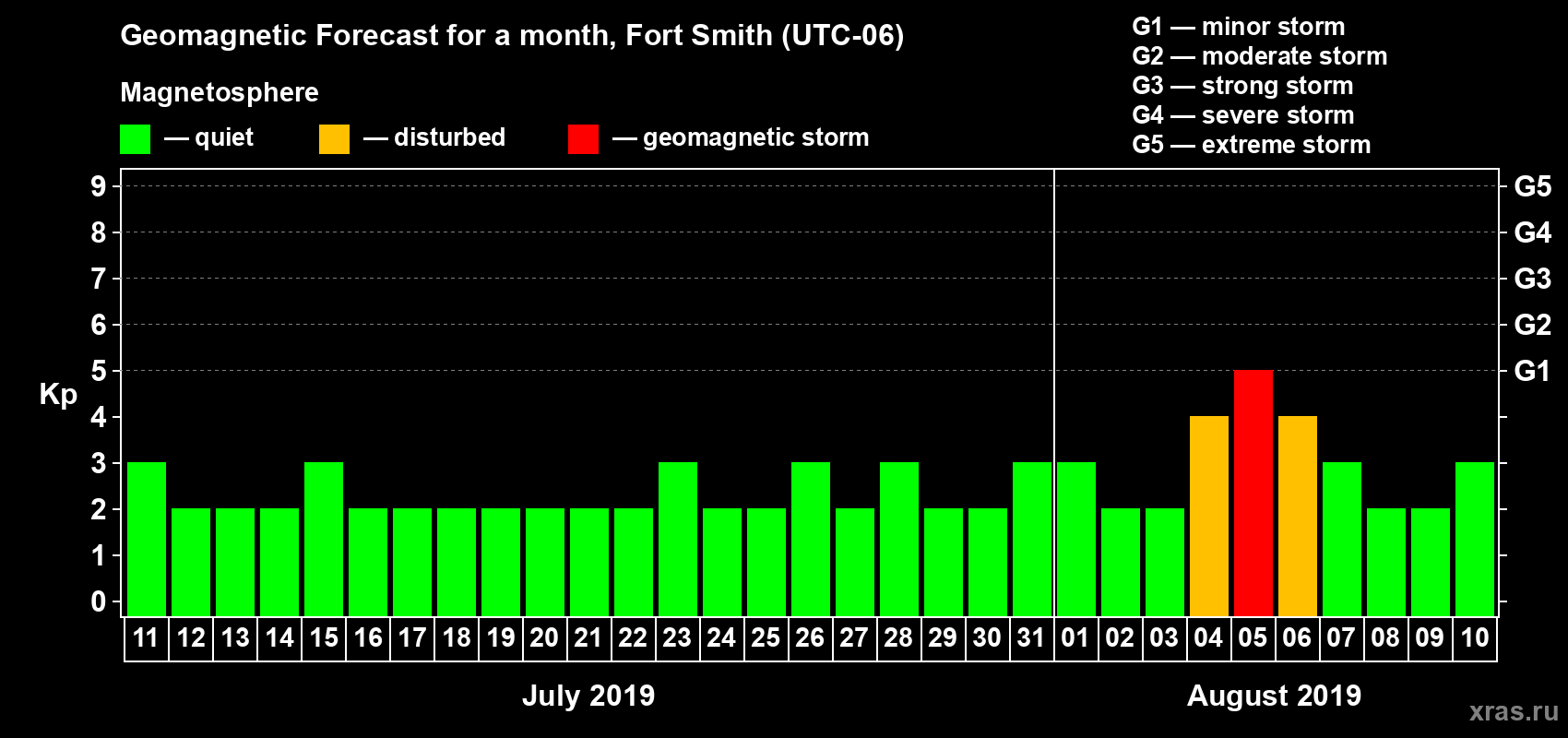Viewport: 1568px width, 738px height.
Task: Click the Kp value 9 axis tick label
Action: [x=99, y=186]
